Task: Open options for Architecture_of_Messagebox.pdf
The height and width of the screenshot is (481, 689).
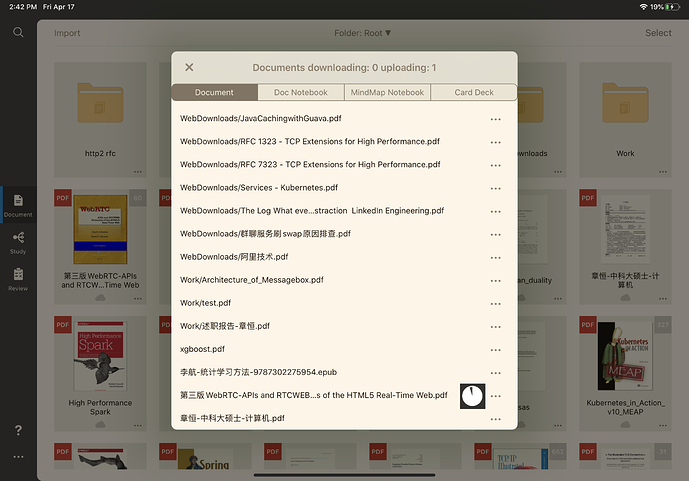Action: point(496,281)
